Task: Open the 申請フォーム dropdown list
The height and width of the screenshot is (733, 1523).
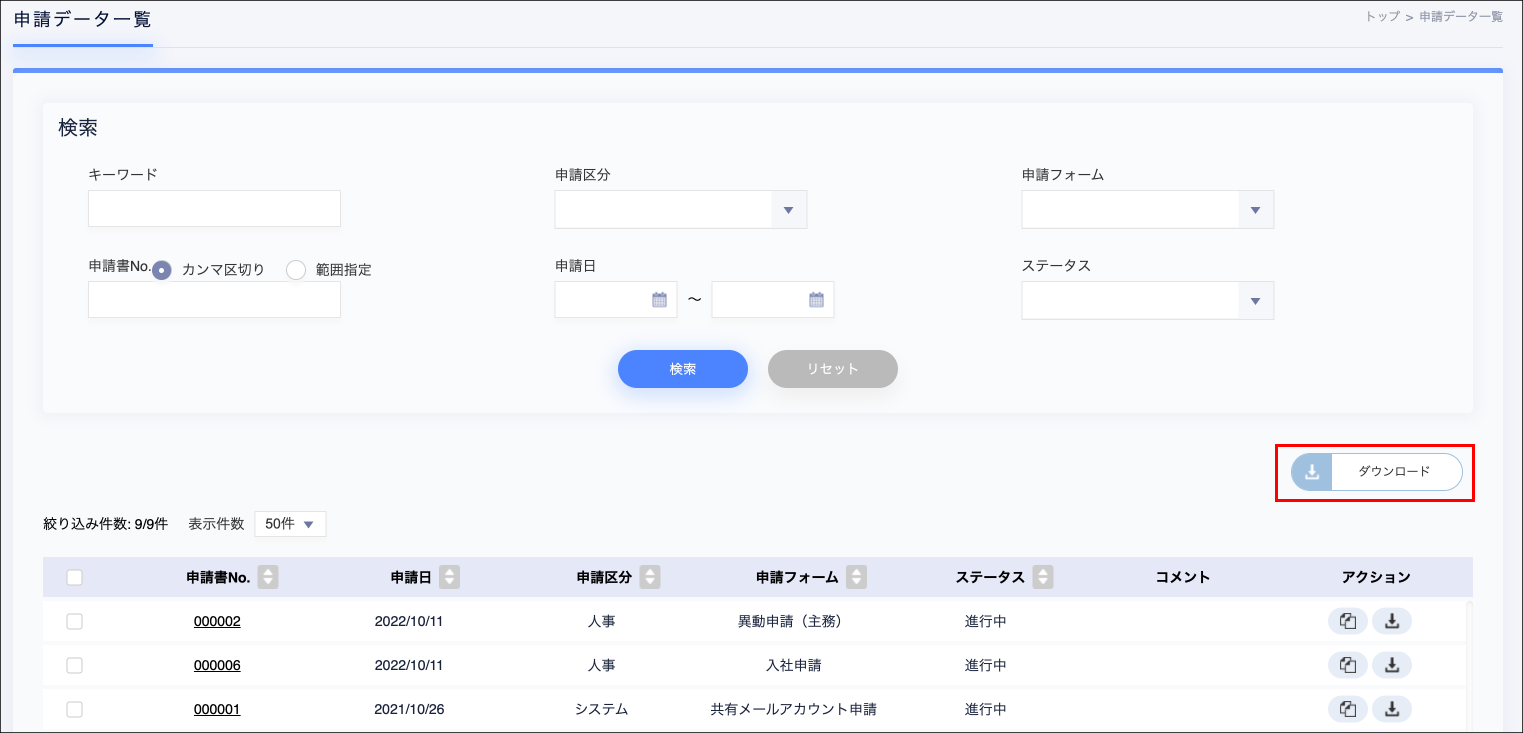Action: point(1255,210)
